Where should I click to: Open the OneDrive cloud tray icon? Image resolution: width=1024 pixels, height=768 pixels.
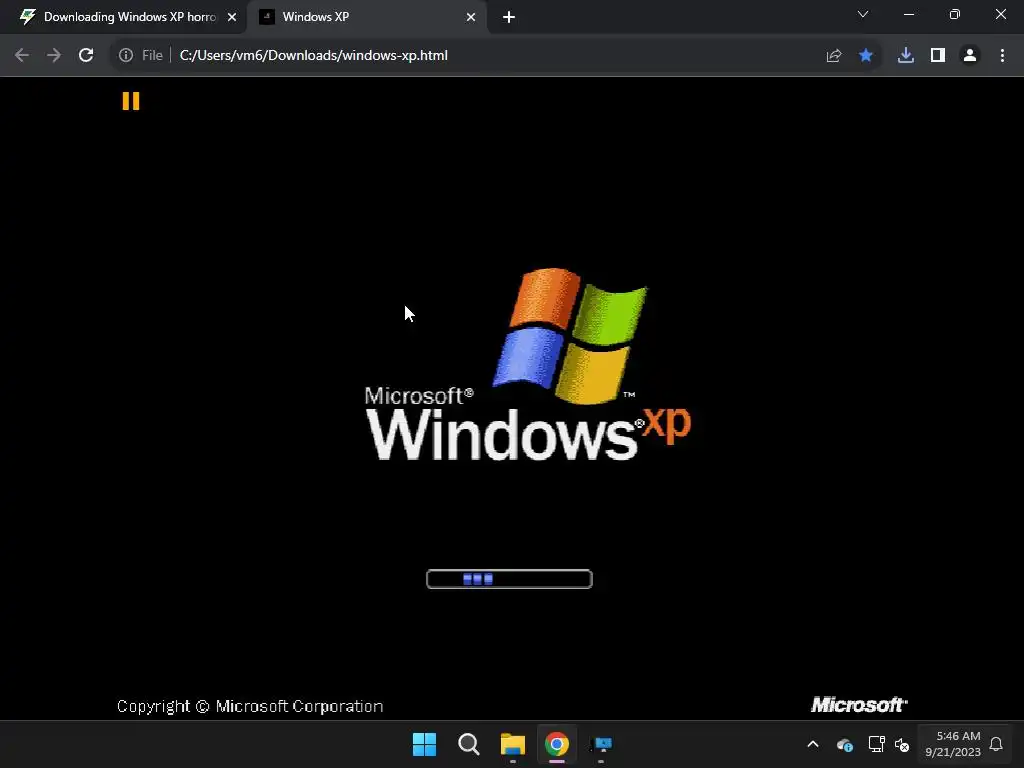844,744
